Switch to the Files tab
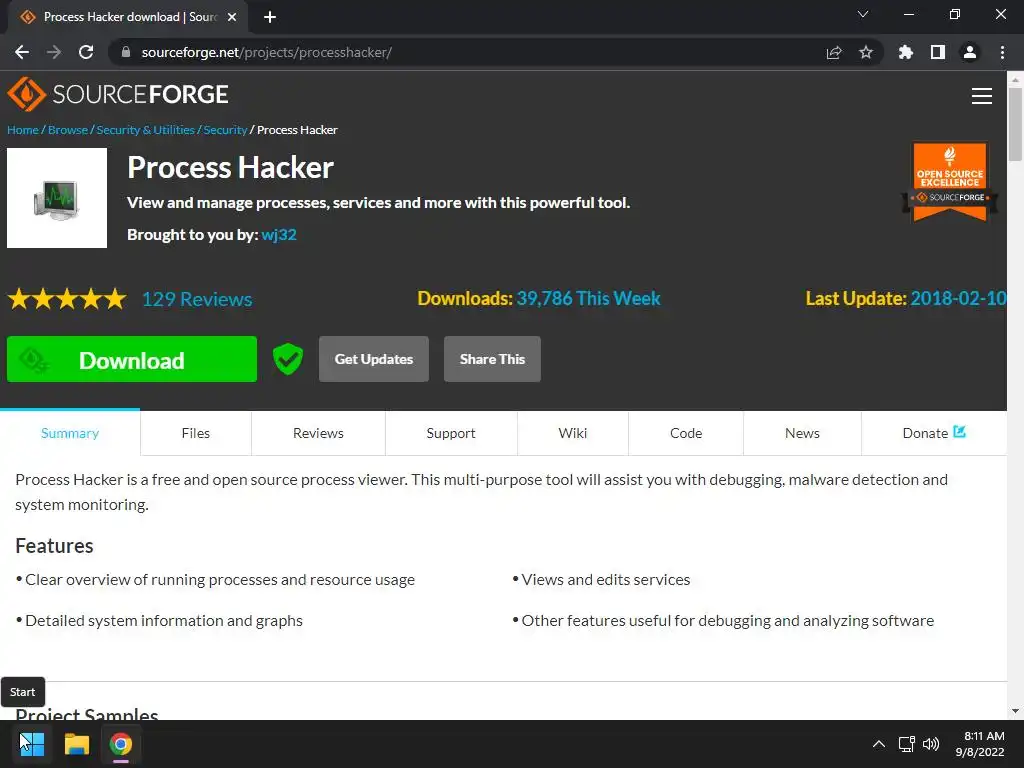Image resolution: width=1024 pixels, height=768 pixels. [x=195, y=433]
